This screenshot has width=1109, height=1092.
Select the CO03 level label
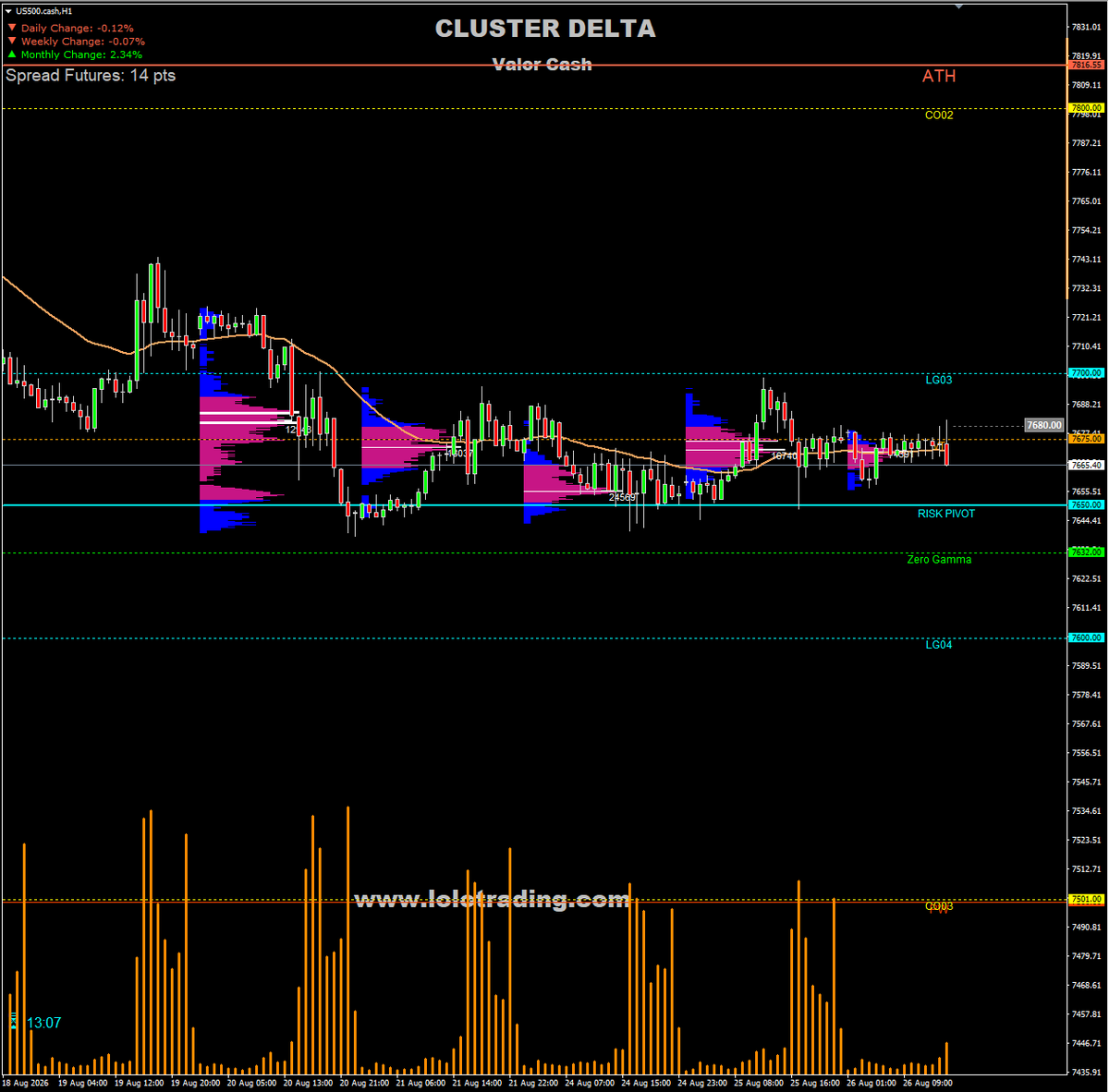pyautogui.click(x=939, y=906)
